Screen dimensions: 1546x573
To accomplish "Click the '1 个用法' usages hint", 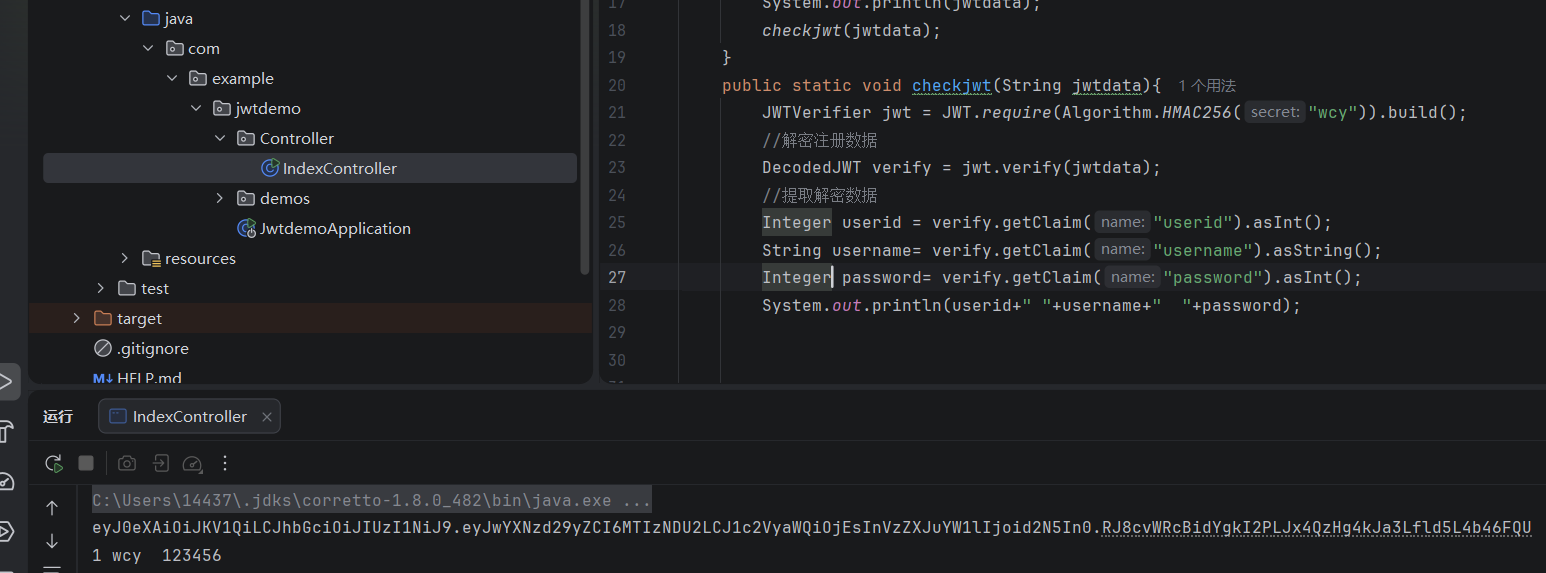I will click(x=1207, y=86).
